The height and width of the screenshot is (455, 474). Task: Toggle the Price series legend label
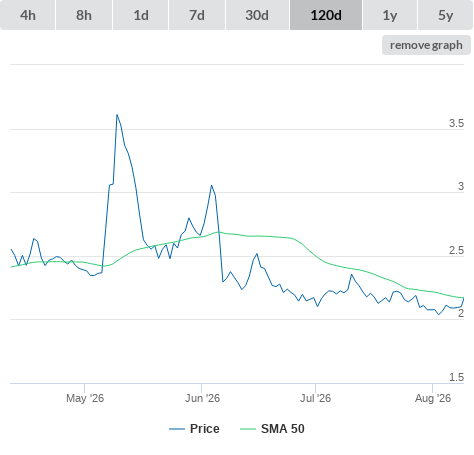click(x=205, y=429)
